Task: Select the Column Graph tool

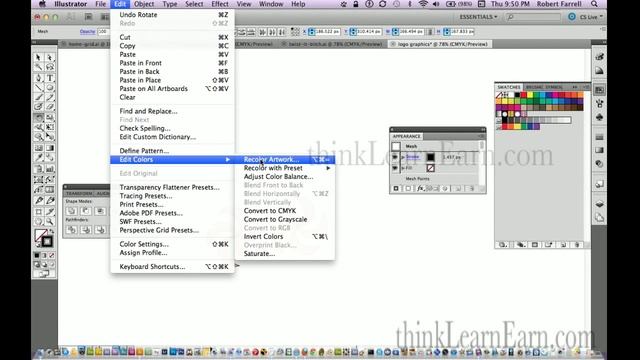Action: click(49, 168)
